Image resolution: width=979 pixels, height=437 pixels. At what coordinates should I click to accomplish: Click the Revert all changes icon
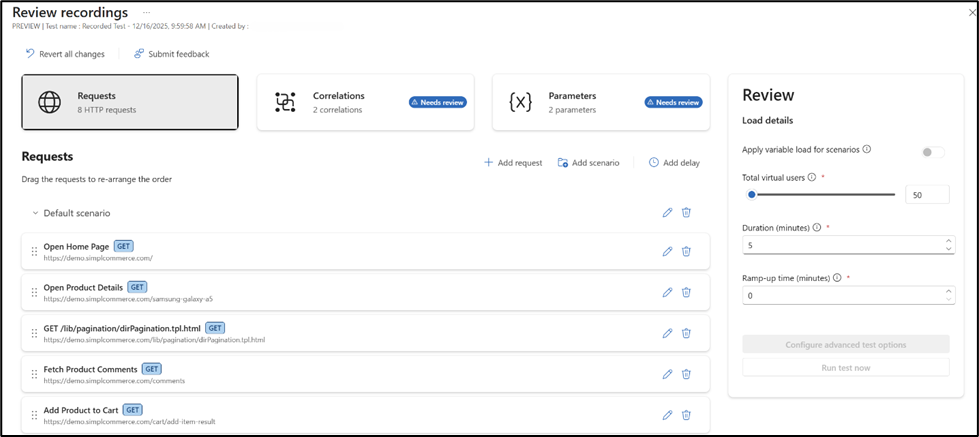click(x=30, y=54)
